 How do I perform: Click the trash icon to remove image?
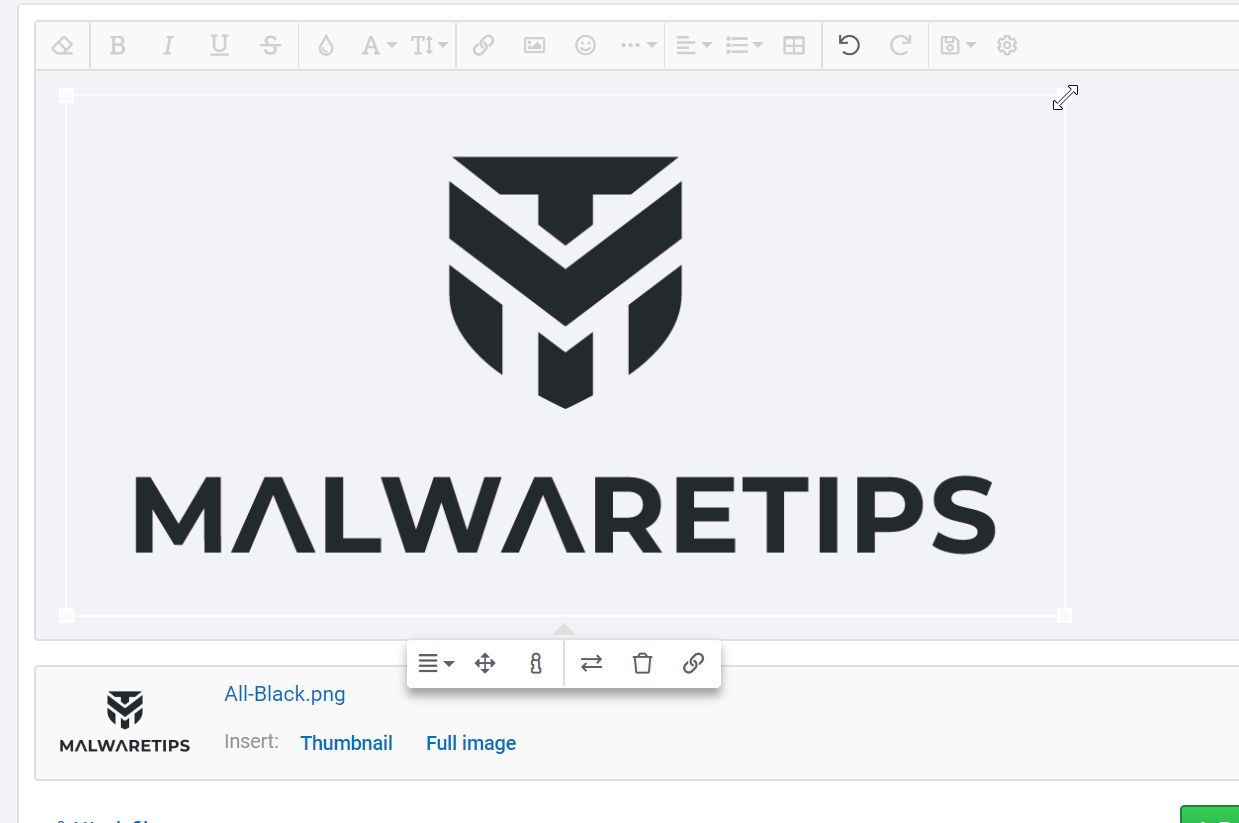coord(643,664)
